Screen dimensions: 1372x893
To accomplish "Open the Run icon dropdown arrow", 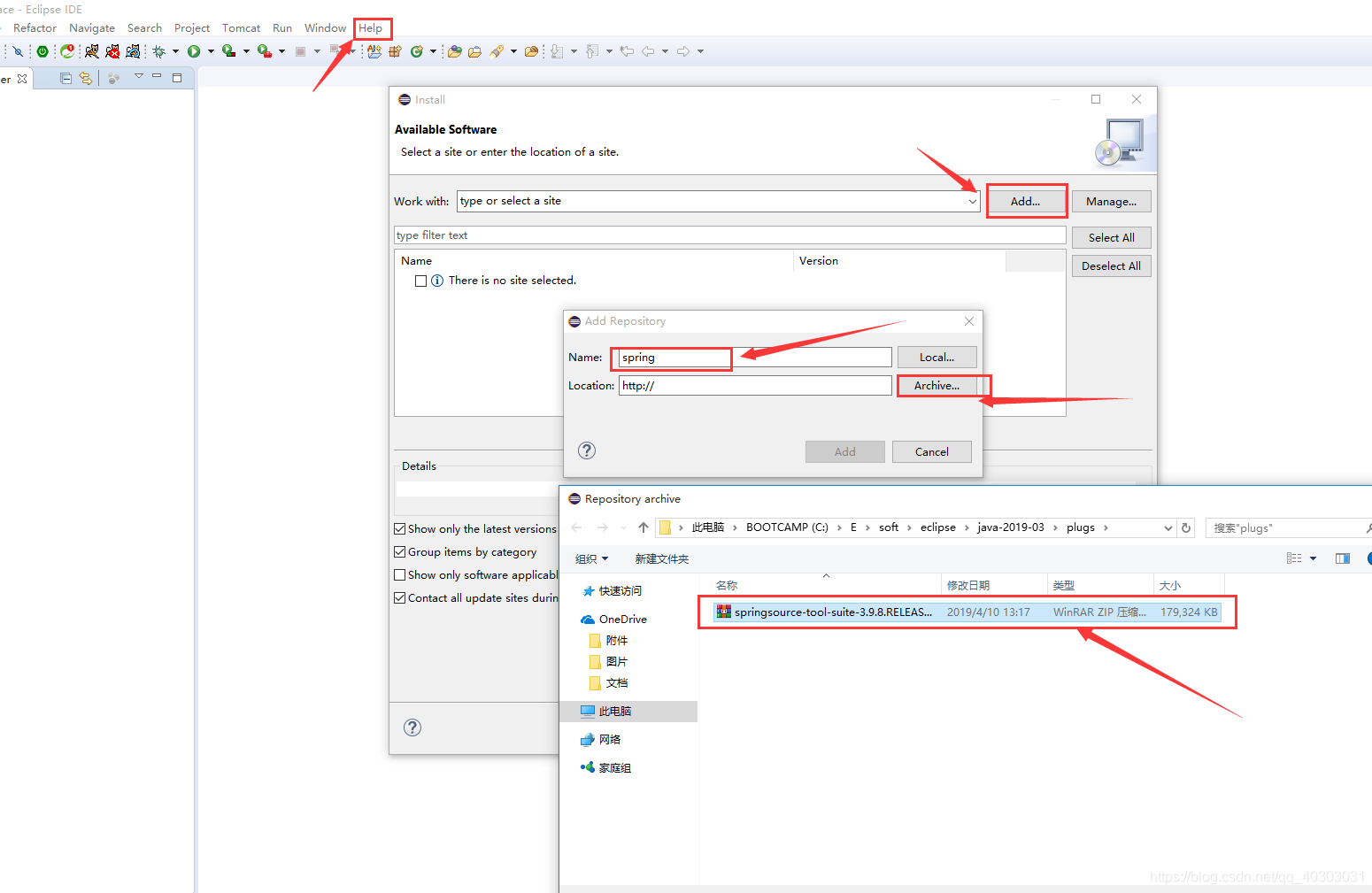I will [x=211, y=51].
